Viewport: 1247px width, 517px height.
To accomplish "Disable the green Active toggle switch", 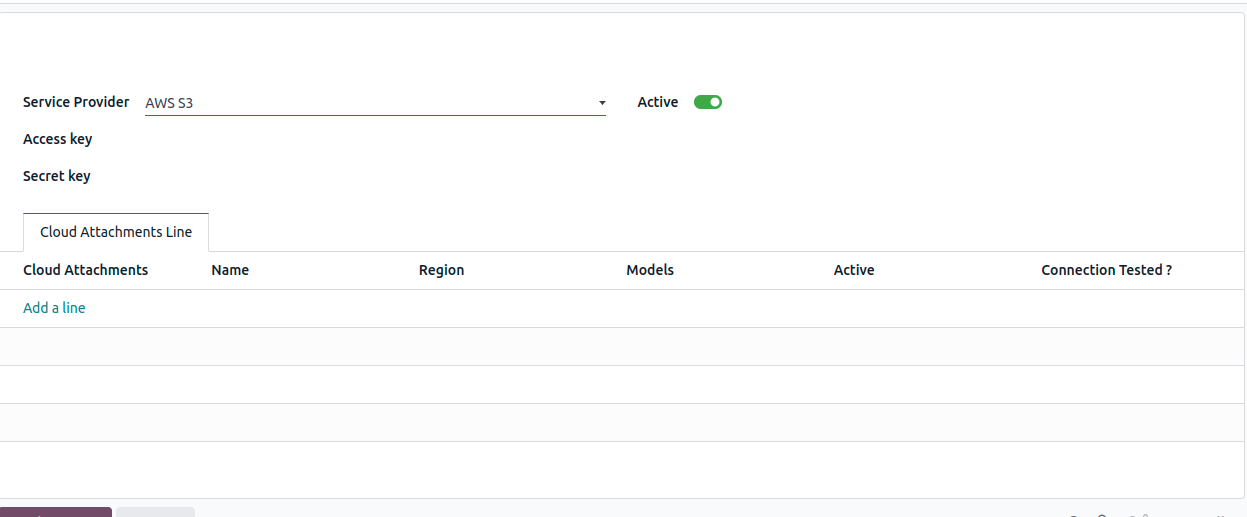I will click(x=708, y=102).
